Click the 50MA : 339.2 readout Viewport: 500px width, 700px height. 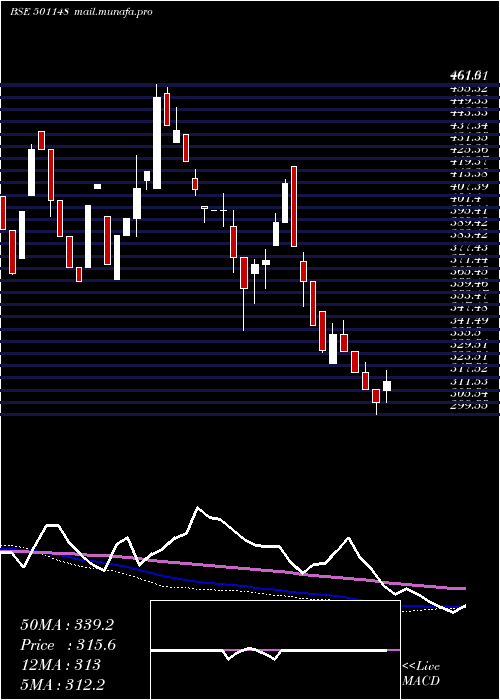click(67, 625)
